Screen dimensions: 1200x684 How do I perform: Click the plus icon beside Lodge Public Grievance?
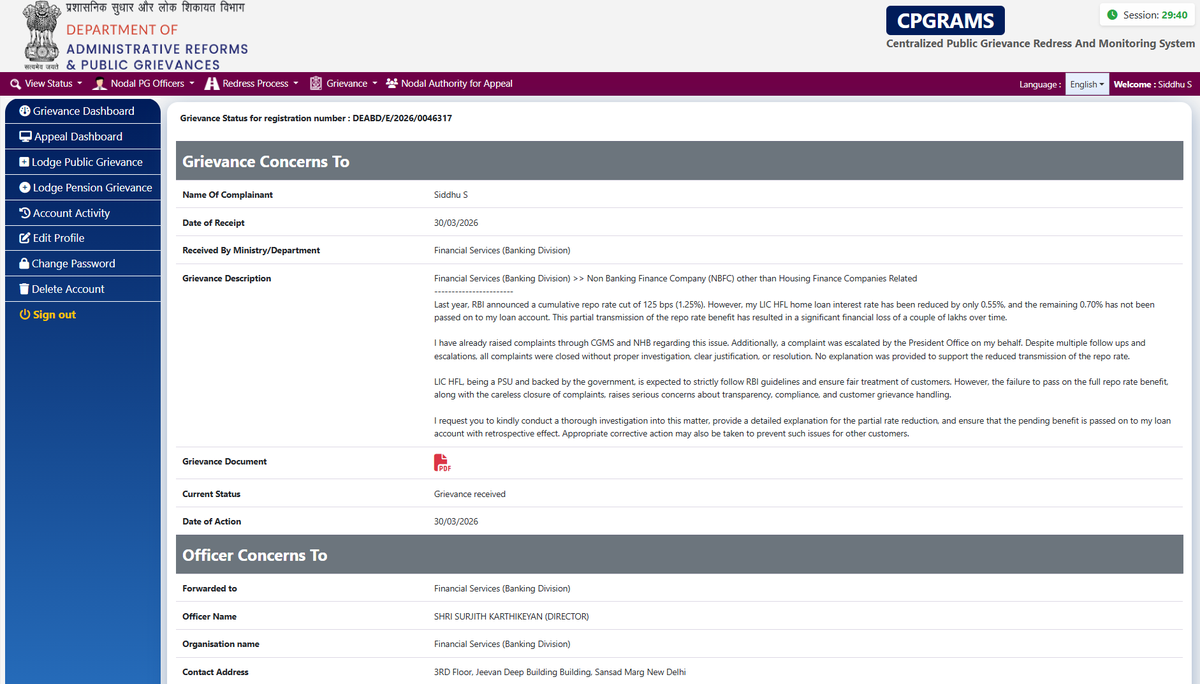point(24,162)
